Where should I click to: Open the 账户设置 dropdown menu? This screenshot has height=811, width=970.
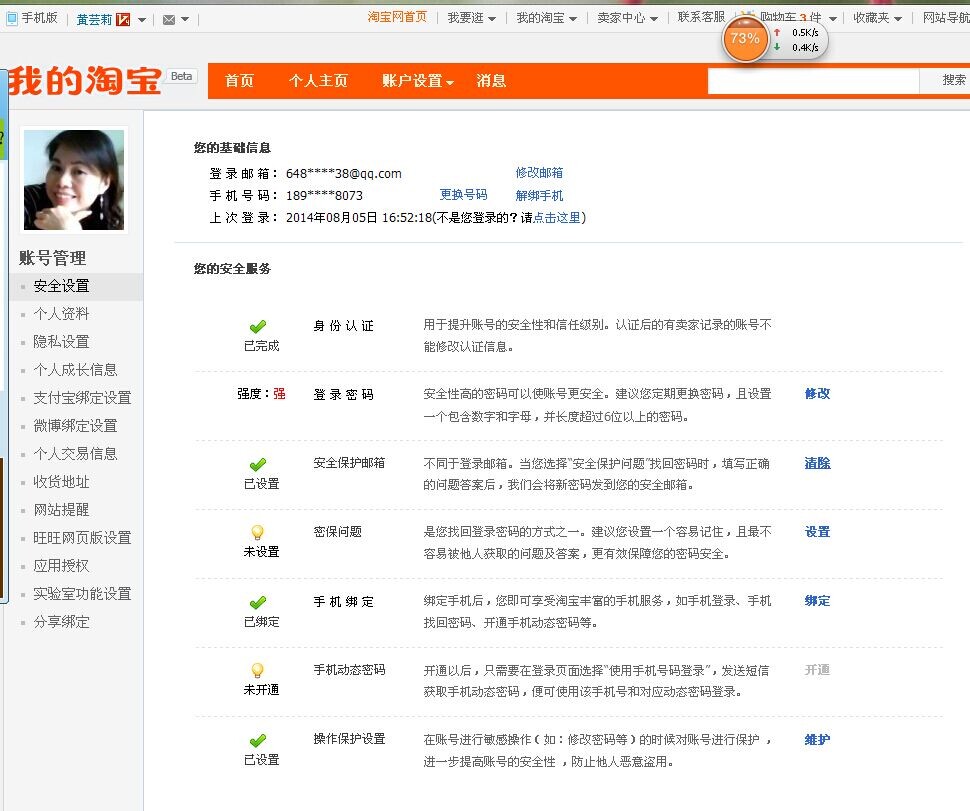(x=418, y=81)
